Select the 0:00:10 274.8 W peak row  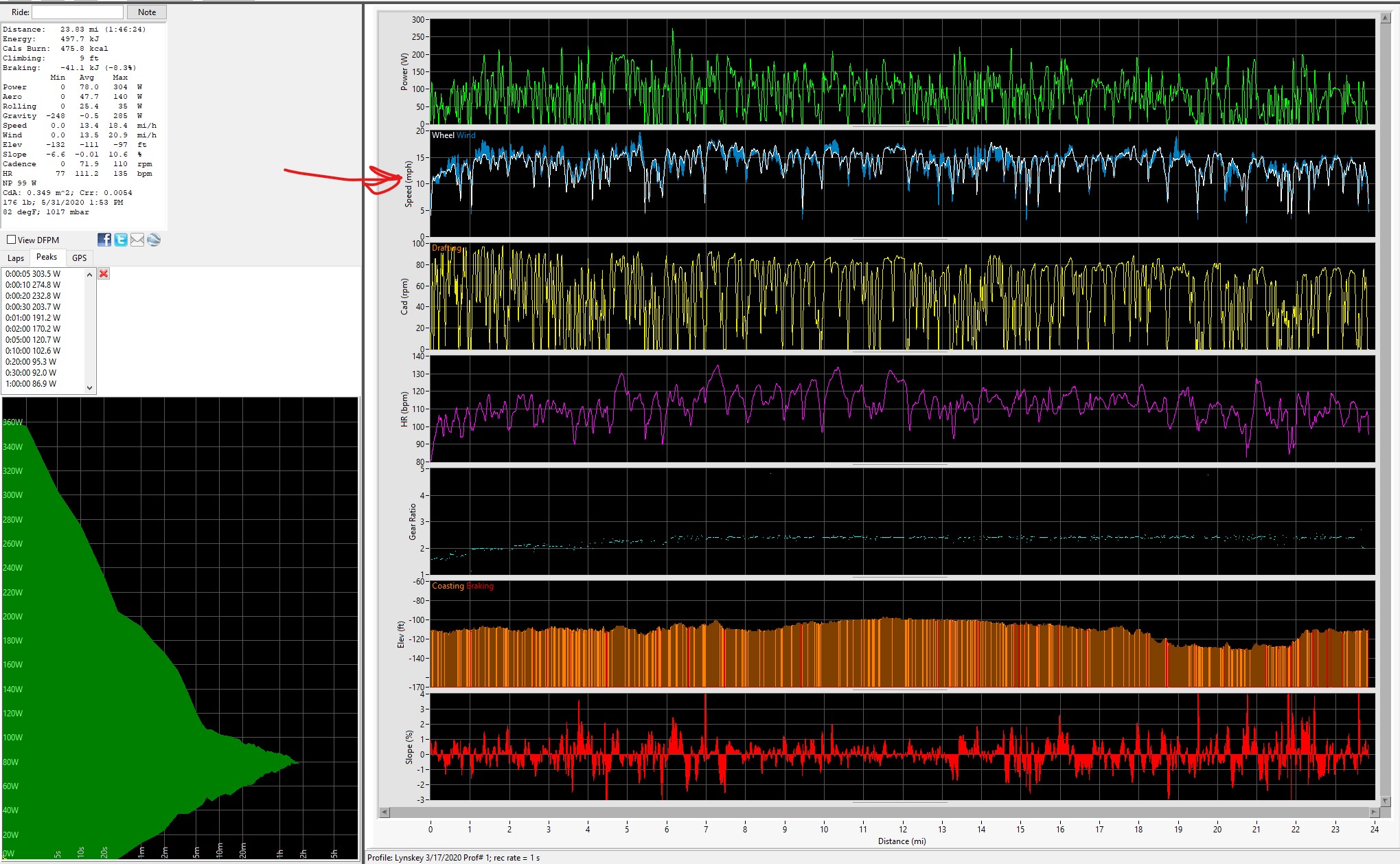point(33,285)
